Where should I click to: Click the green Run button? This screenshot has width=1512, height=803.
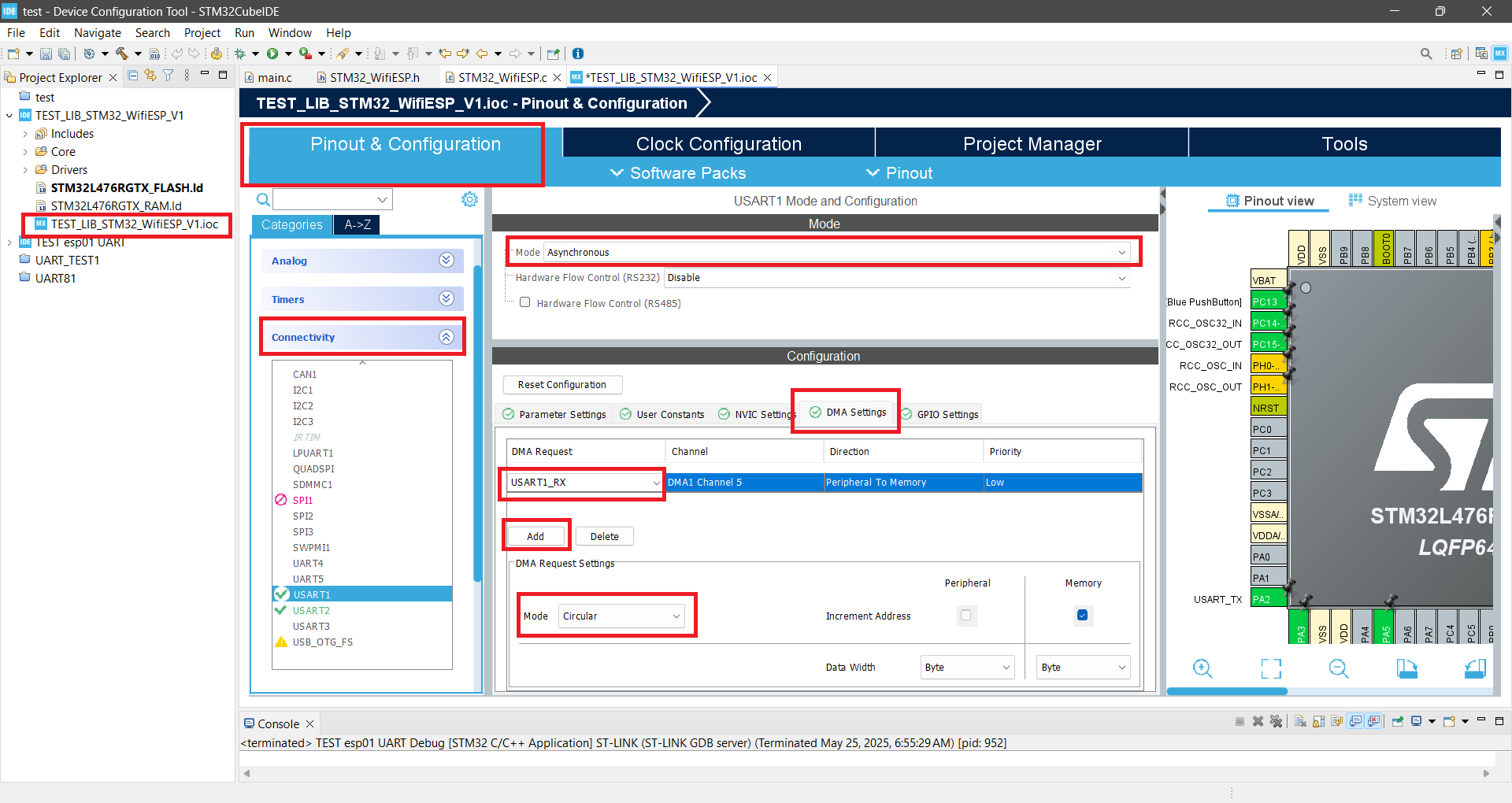[x=272, y=54]
